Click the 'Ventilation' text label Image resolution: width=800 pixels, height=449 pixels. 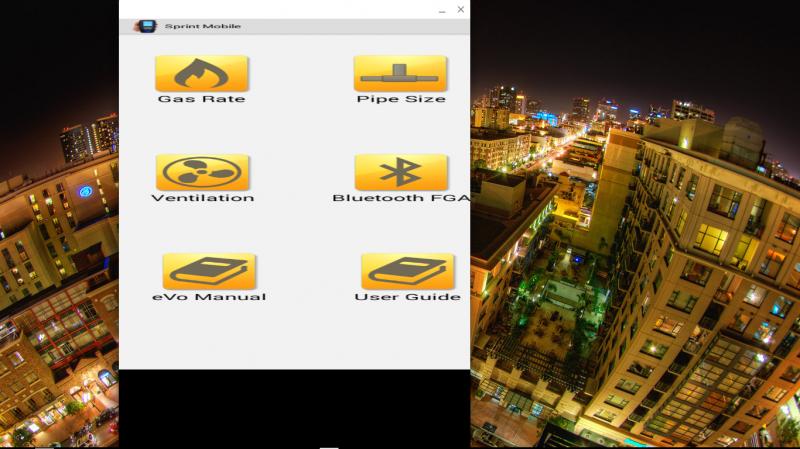202,198
